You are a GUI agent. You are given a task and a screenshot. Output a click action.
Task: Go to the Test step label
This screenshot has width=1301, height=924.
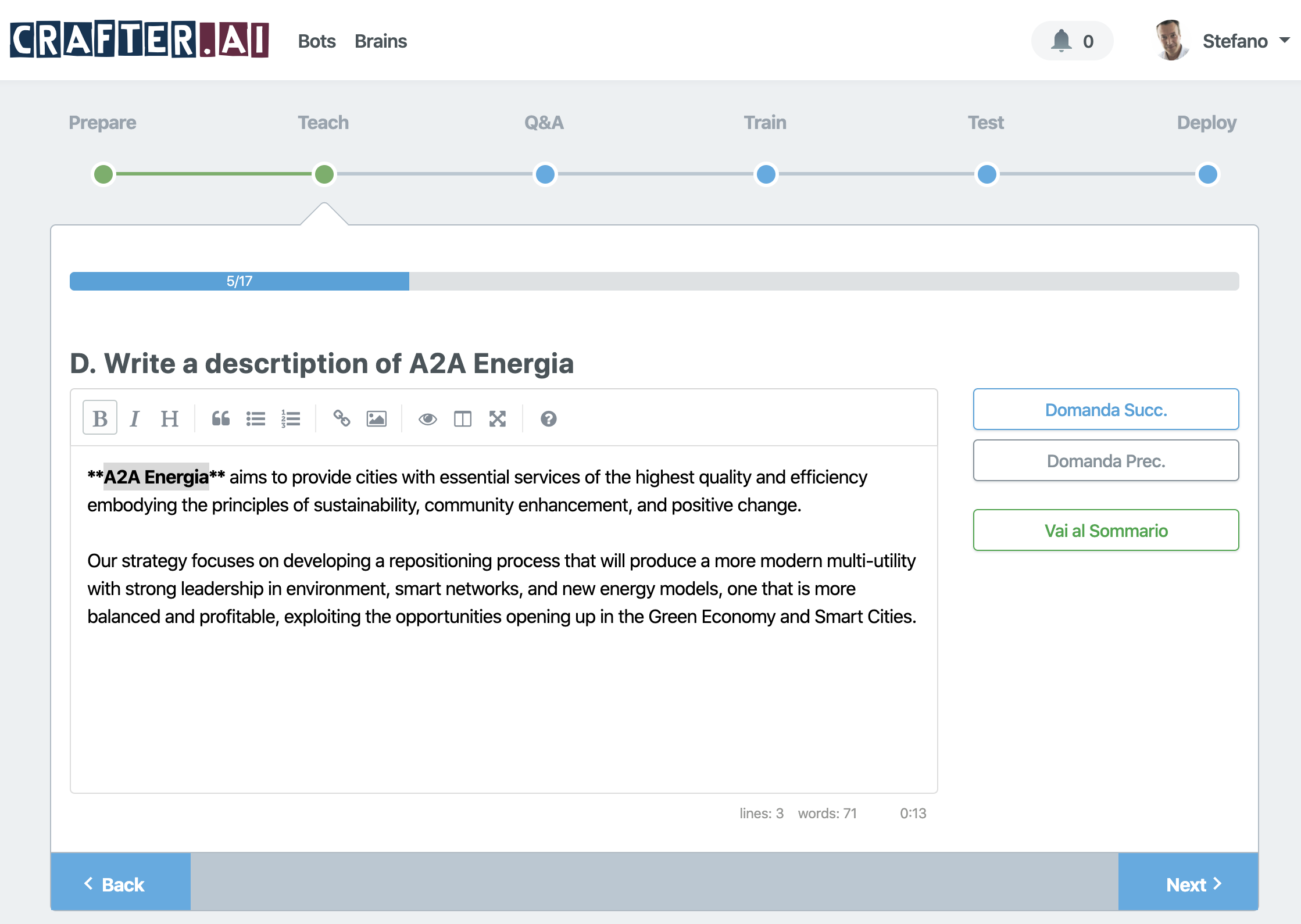click(x=986, y=123)
